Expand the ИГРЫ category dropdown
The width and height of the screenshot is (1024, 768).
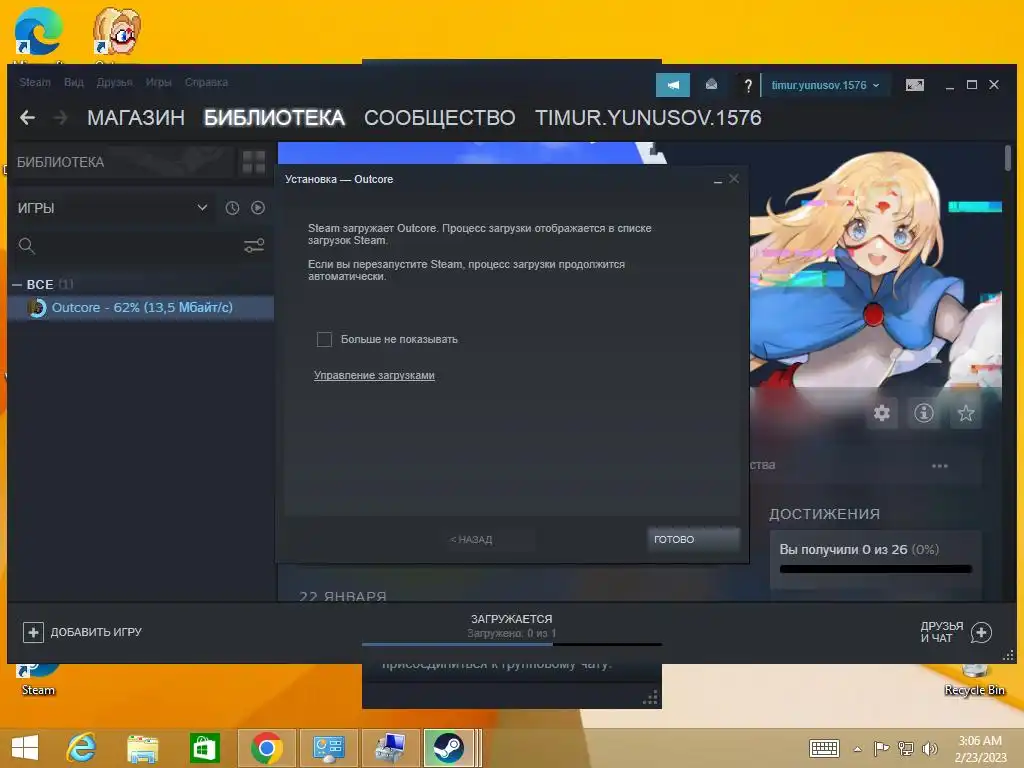202,208
